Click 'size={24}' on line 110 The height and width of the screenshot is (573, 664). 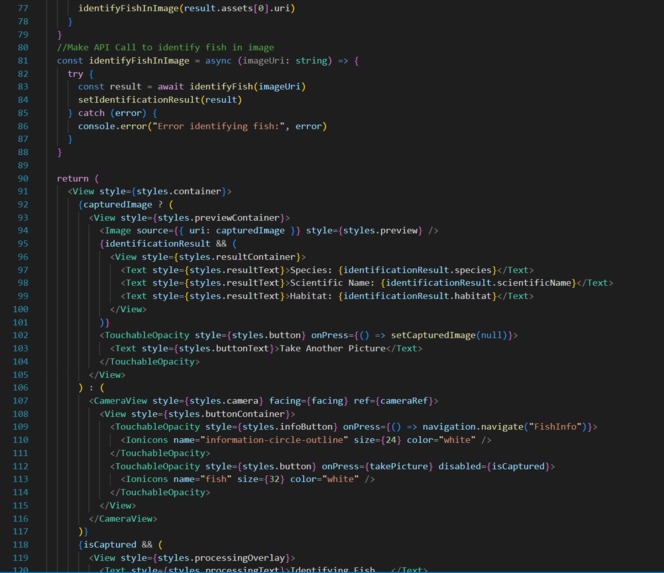pyautogui.click(x=377, y=440)
